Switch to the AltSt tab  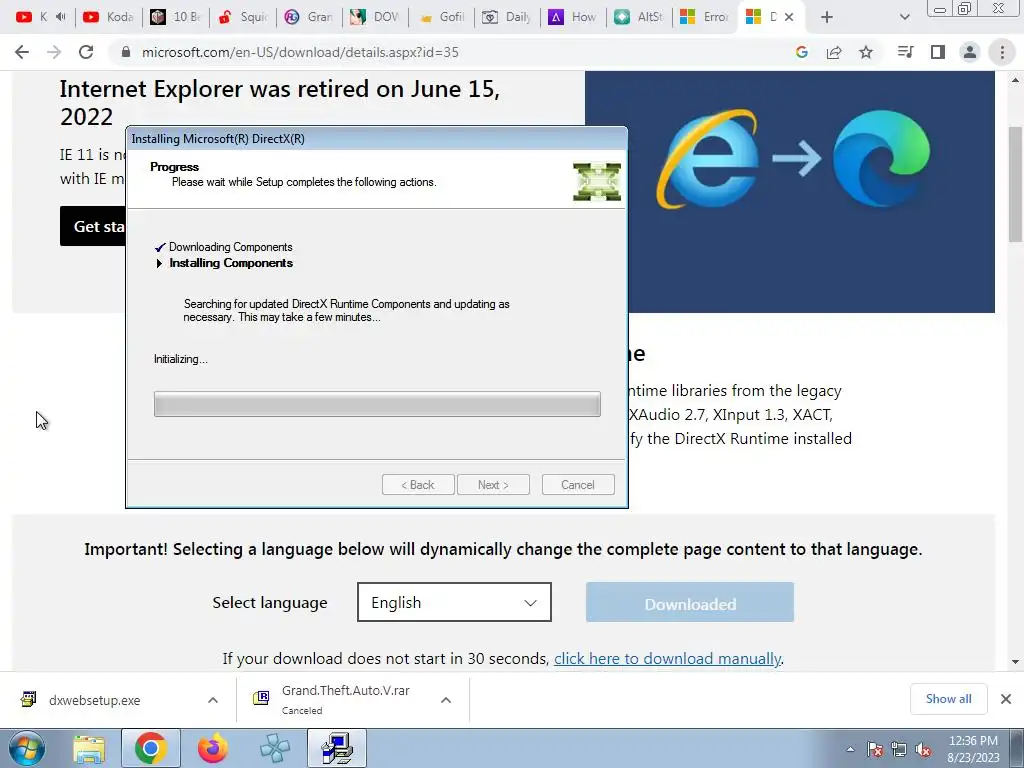tap(640, 17)
